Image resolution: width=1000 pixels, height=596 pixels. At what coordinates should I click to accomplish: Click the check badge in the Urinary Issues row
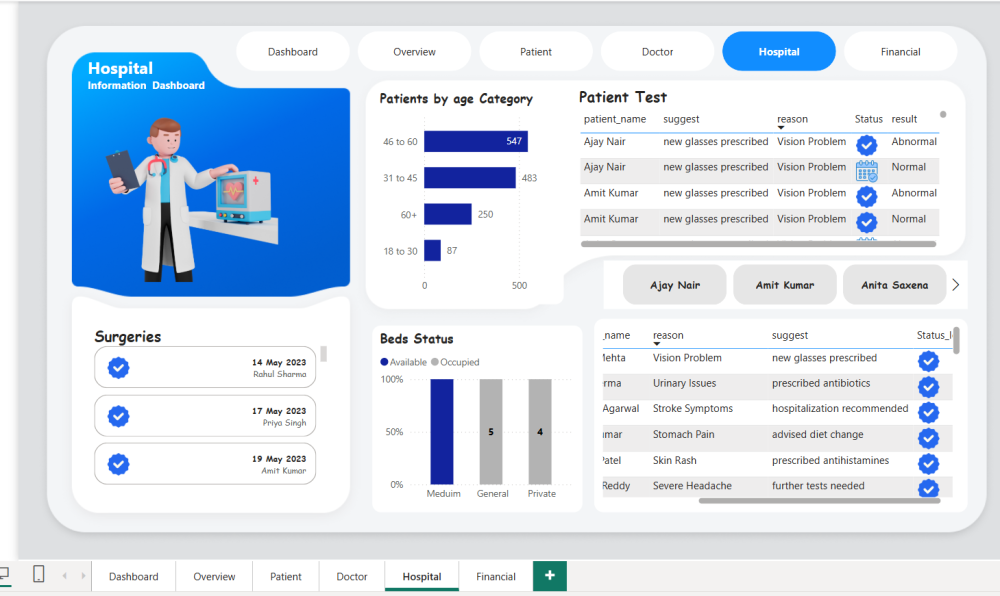[928, 386]
